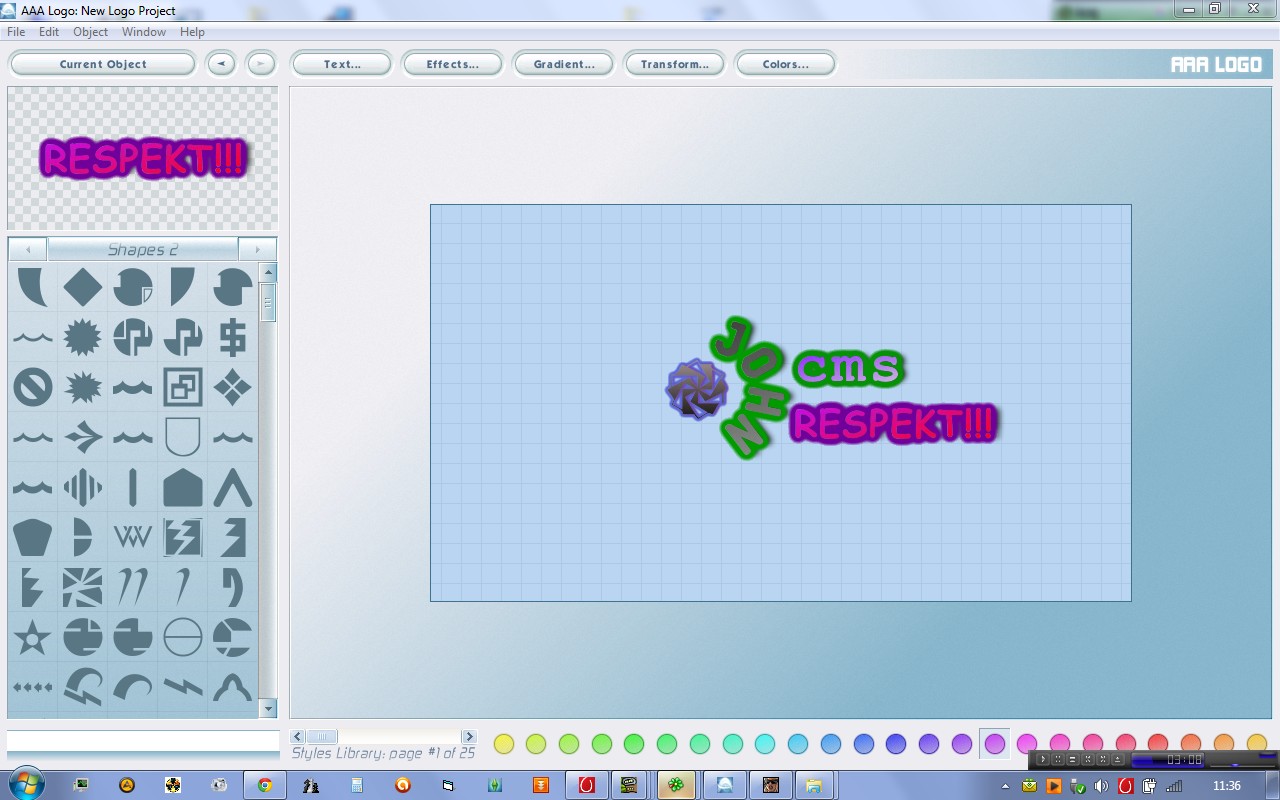1280x800 pixels.
Task: Open the Gradient... dialog button
Action: (564, 64)
